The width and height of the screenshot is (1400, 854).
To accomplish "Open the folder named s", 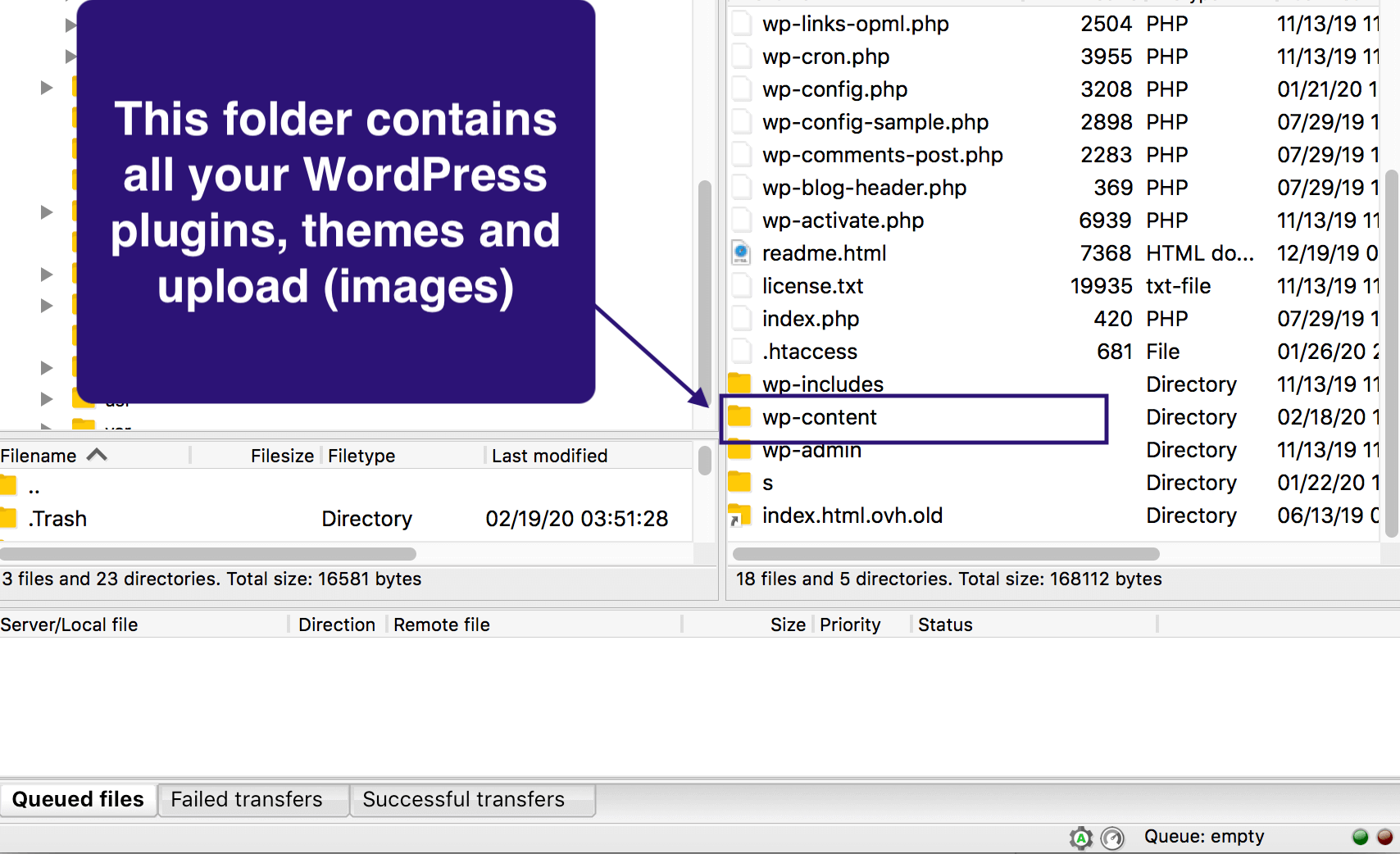I will pos(768,483).
